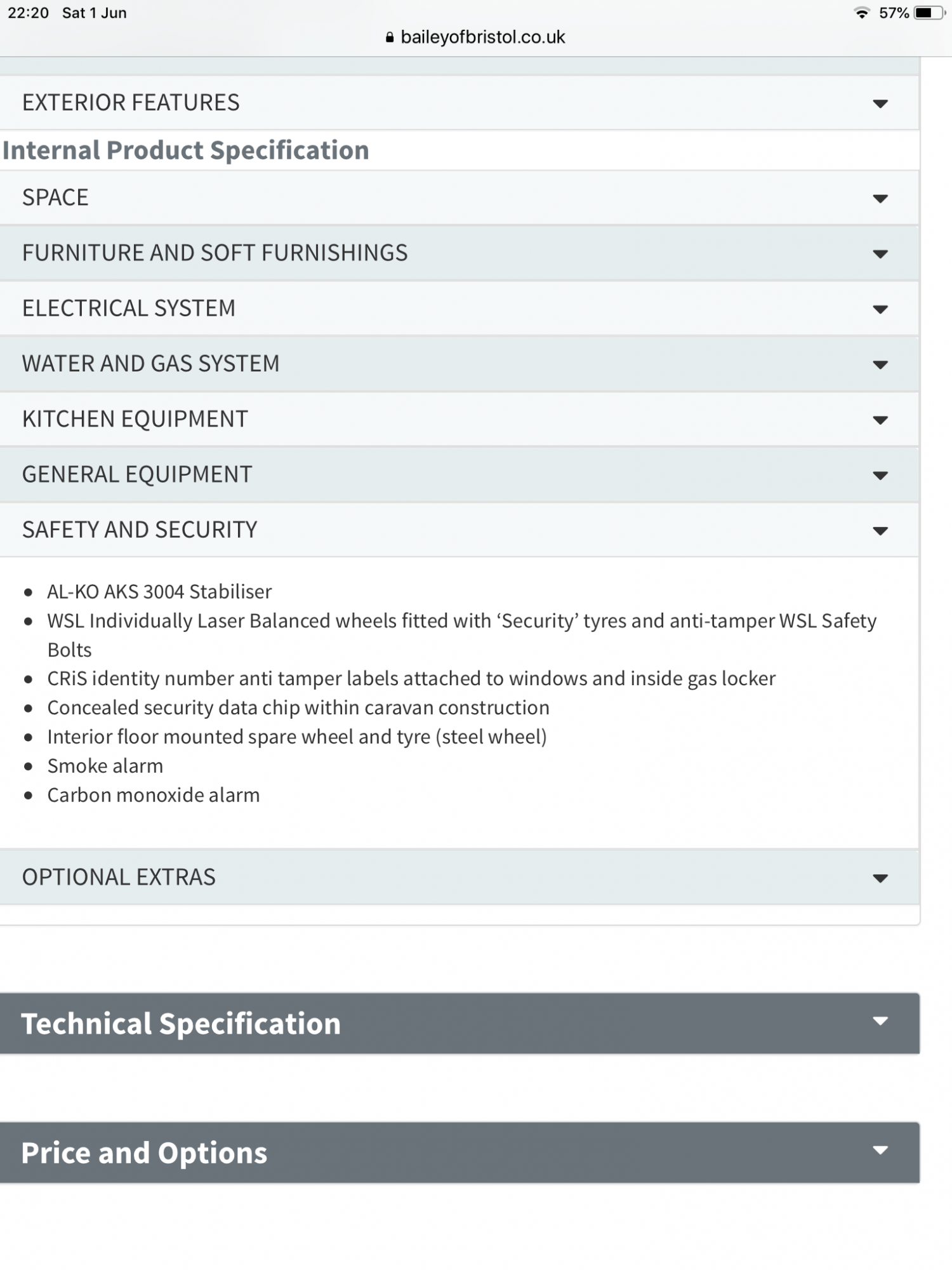Expand the Exterior Features section
The image size is (952, 1270).
pos(459,103)
